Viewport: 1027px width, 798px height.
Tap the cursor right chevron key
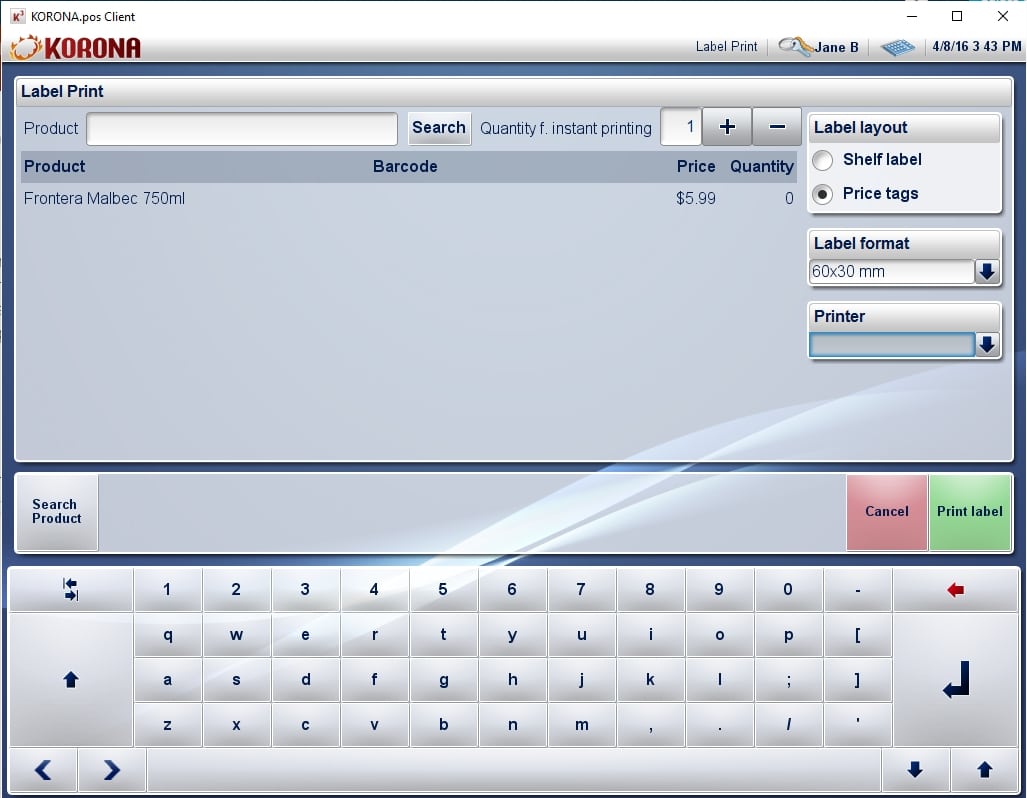[x=112, y=770]
